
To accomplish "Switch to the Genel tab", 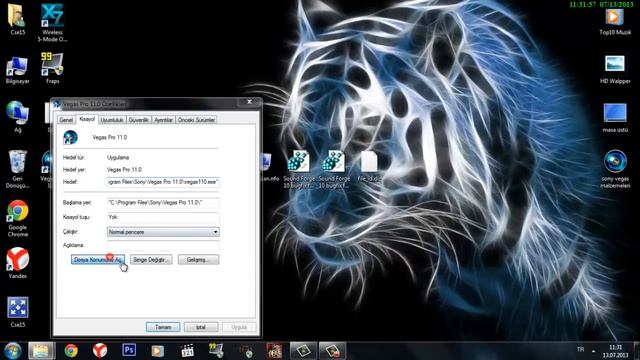I will tap(66, 120).
